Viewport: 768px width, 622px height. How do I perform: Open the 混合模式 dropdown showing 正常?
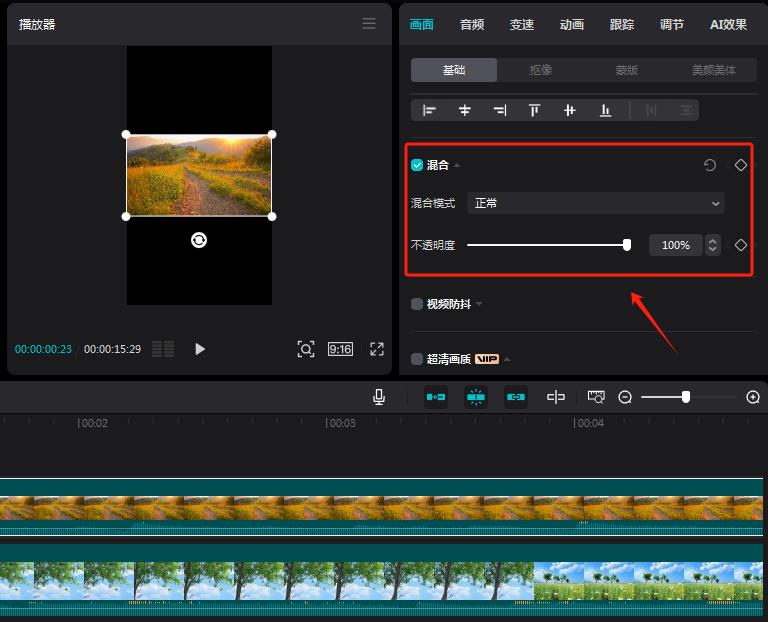point(597,203)
